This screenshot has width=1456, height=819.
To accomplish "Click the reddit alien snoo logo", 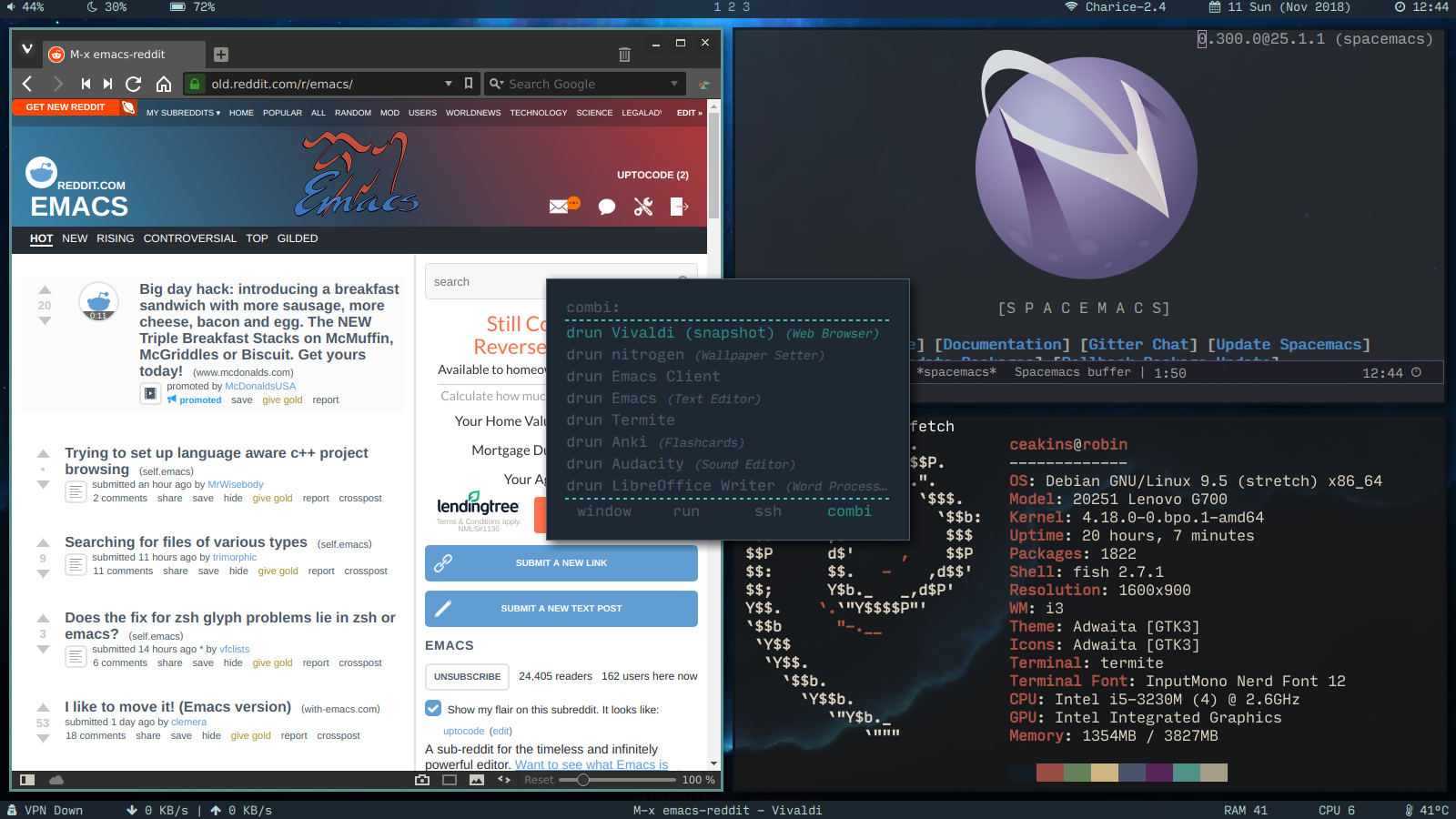I will click(x=42, y=172).
